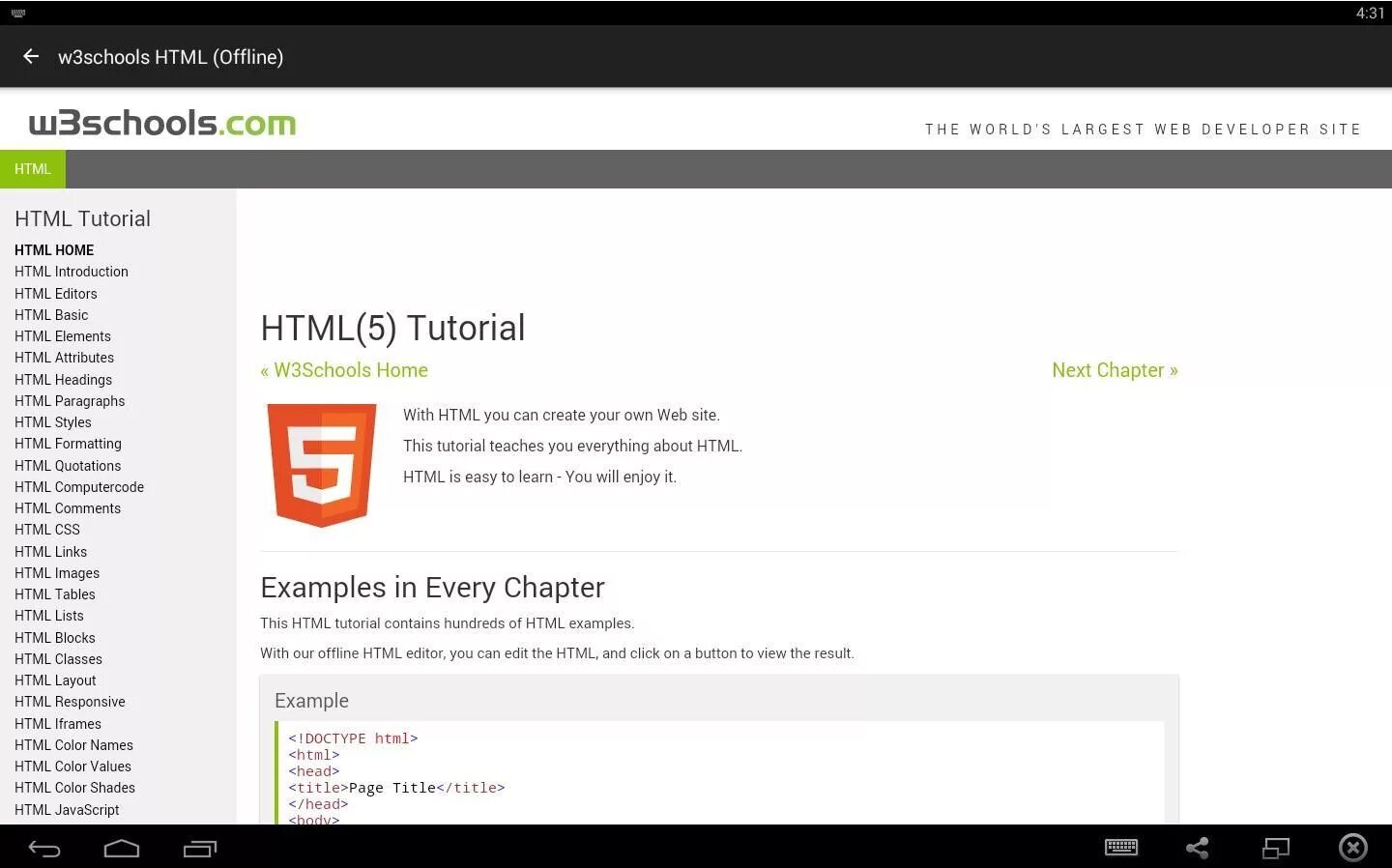Open HTML Comments page
This screenshot has width=1392, height=868.
(x=68, y=508)
